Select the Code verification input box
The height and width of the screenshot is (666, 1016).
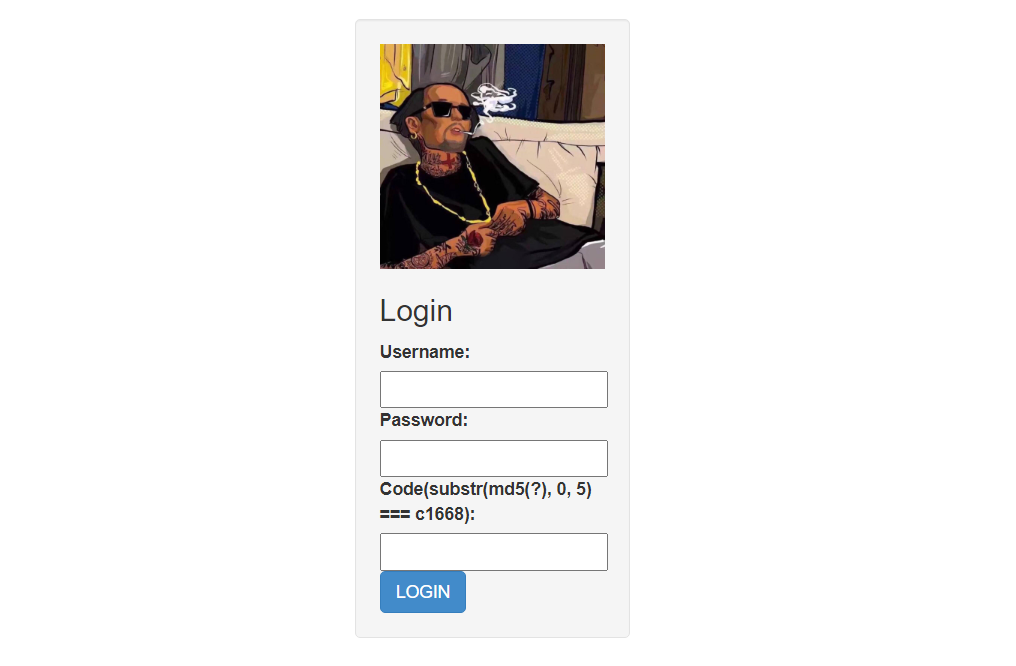pos(493,552)
